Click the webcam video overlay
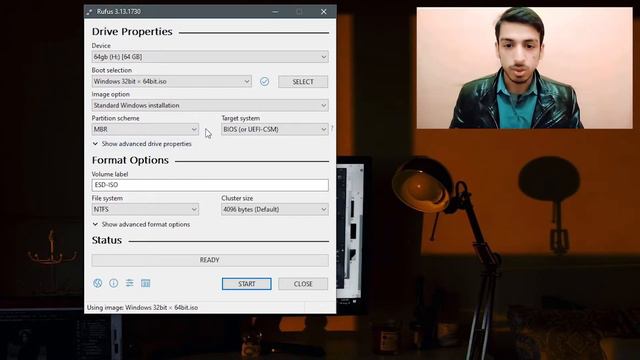Screen dimensions: 640x360 [x=524, y=68]
